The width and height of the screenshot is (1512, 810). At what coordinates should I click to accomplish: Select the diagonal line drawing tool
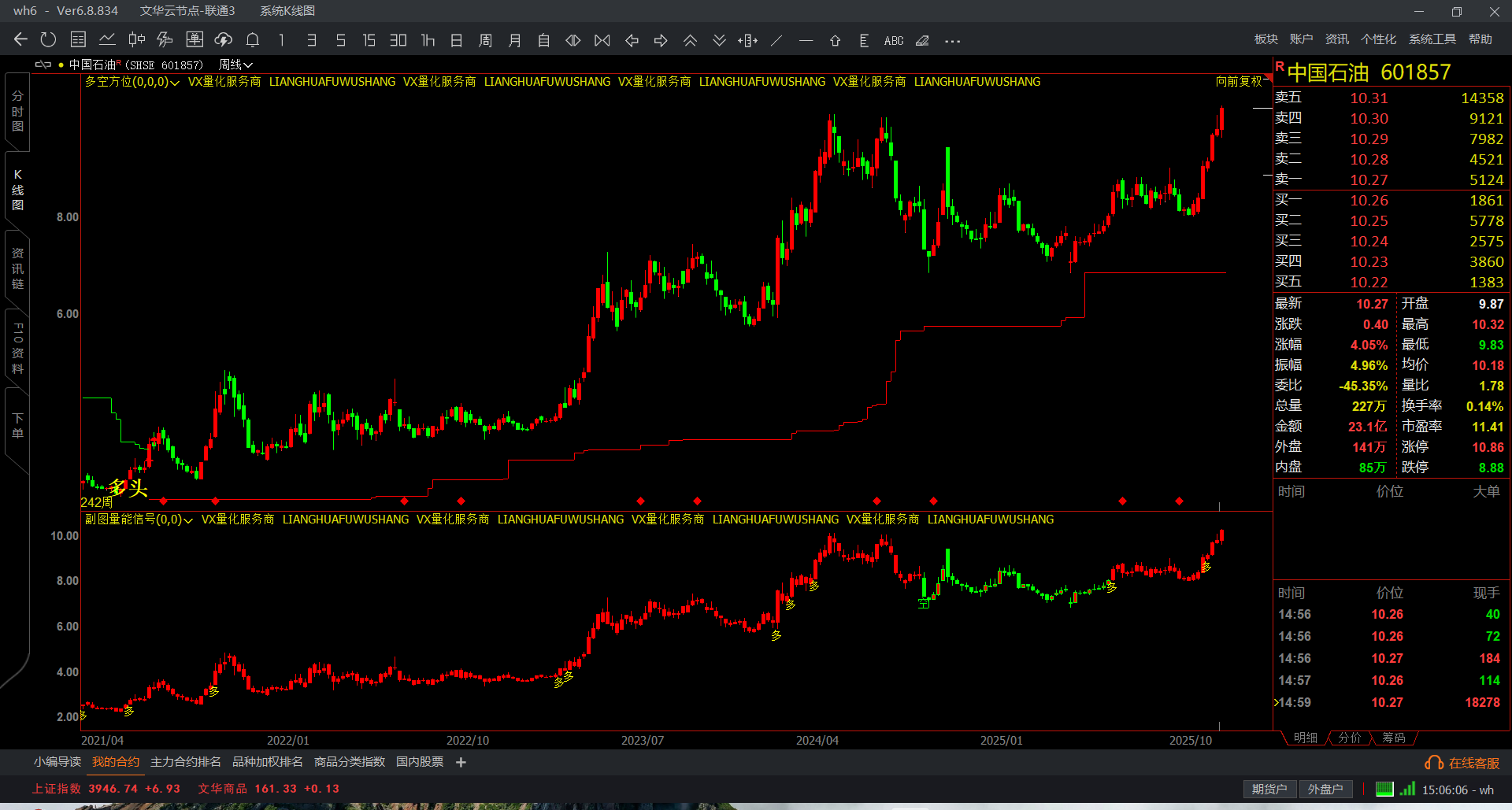pos(776,39)
